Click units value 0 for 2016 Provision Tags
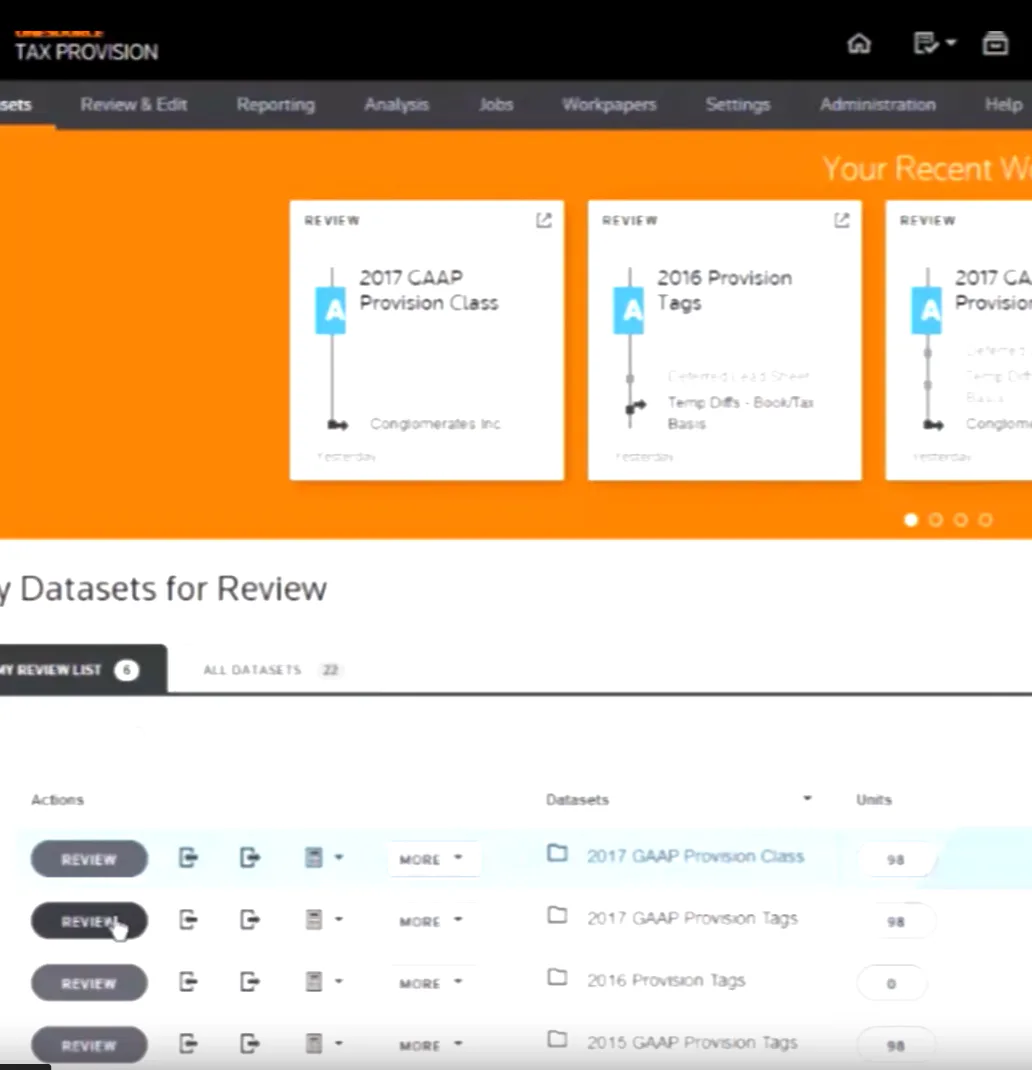 click(x=891, y=983)
